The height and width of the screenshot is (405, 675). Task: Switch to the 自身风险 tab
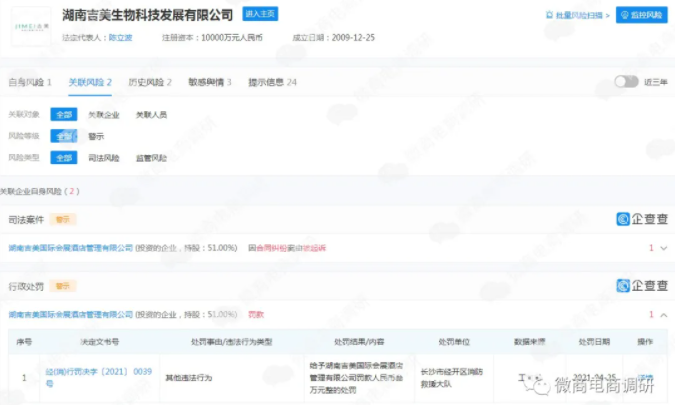[x=29, y=82]
